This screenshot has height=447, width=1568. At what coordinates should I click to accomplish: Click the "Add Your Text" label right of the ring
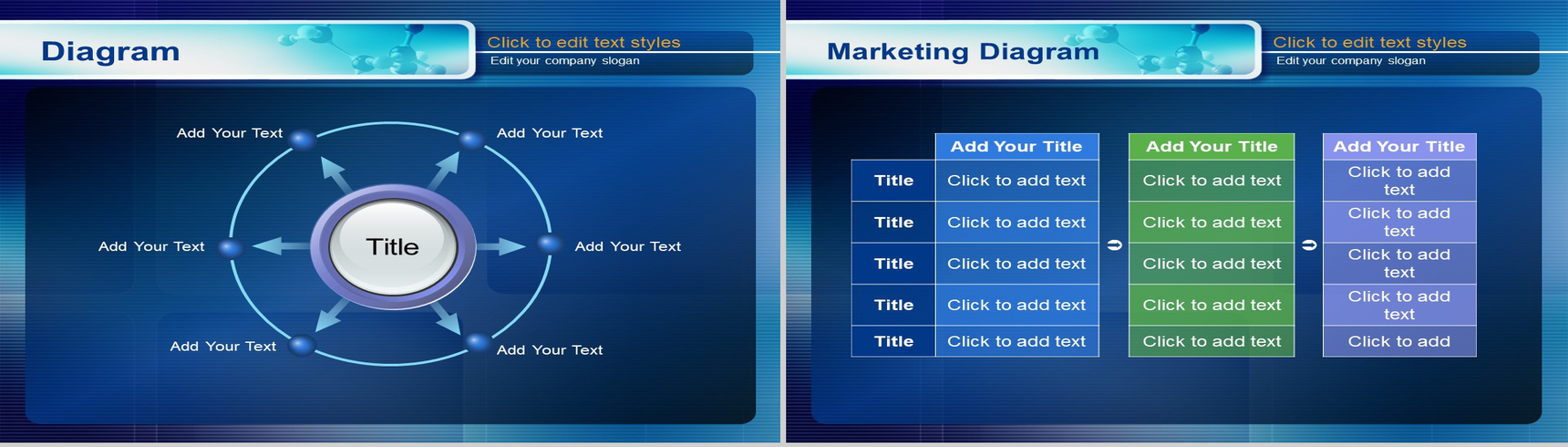627,246
